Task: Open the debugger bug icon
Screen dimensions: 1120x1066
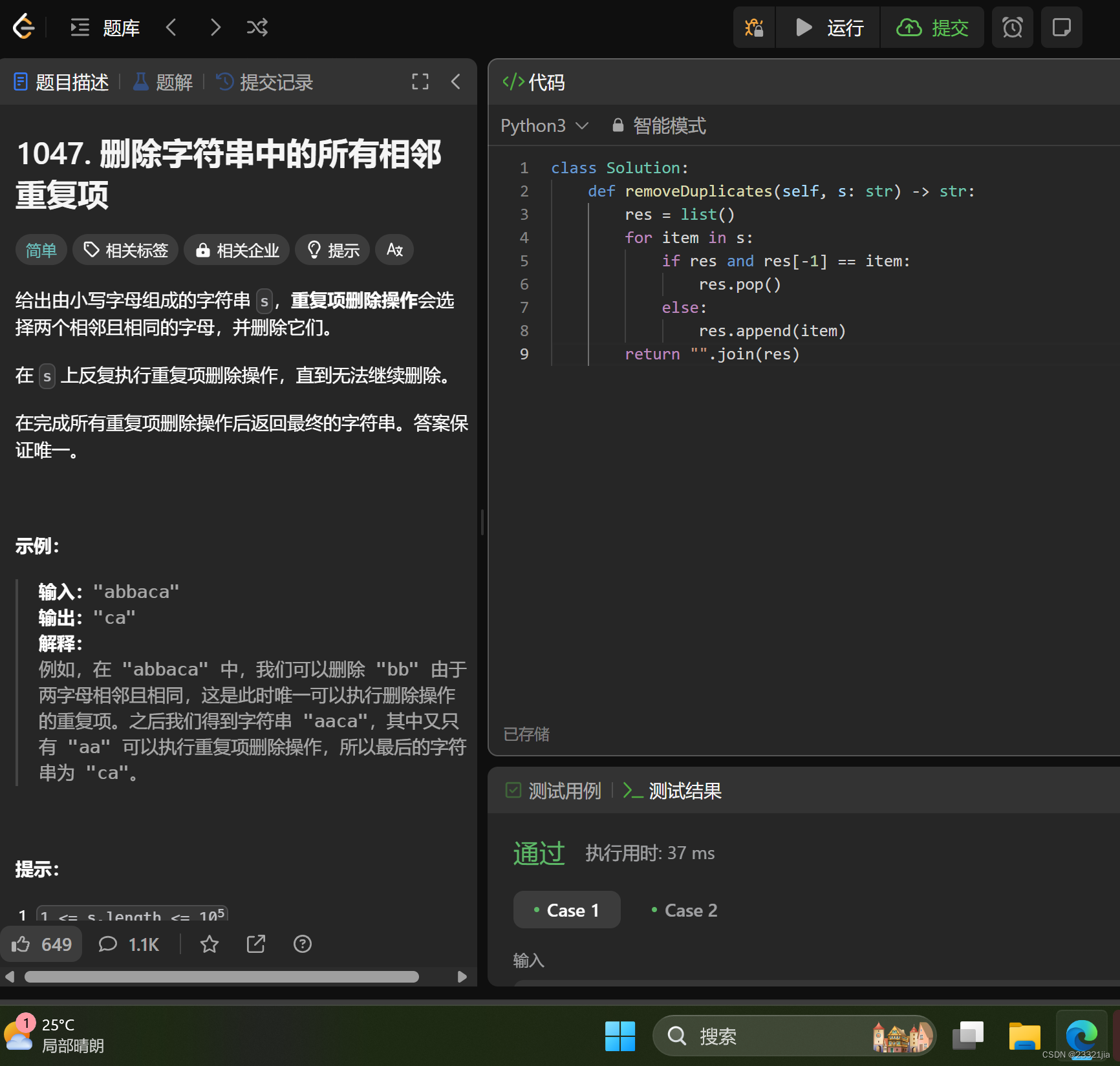Action: [754, 28]
